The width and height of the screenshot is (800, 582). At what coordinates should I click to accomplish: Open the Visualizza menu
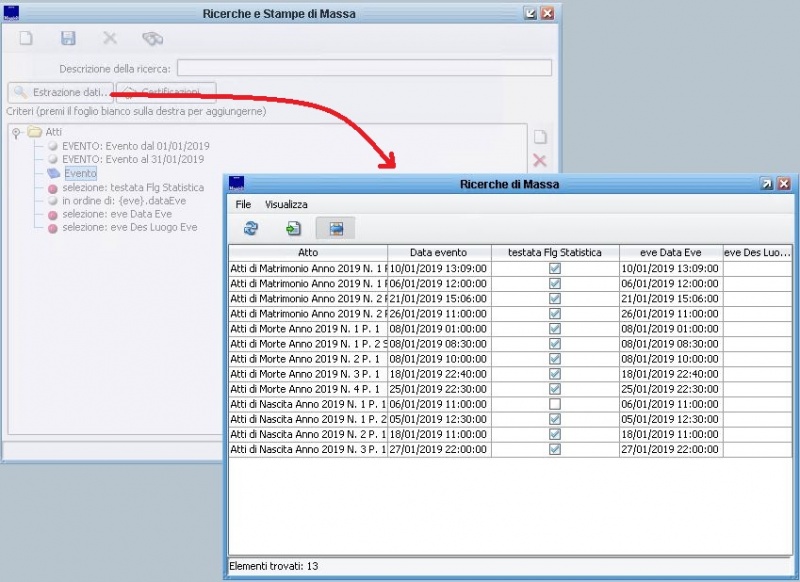pos(286,205)
